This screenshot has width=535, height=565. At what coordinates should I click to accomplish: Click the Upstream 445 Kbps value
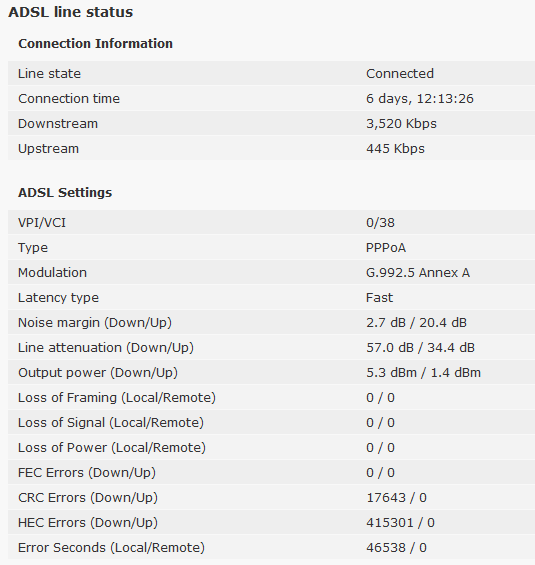pos(395,149)
